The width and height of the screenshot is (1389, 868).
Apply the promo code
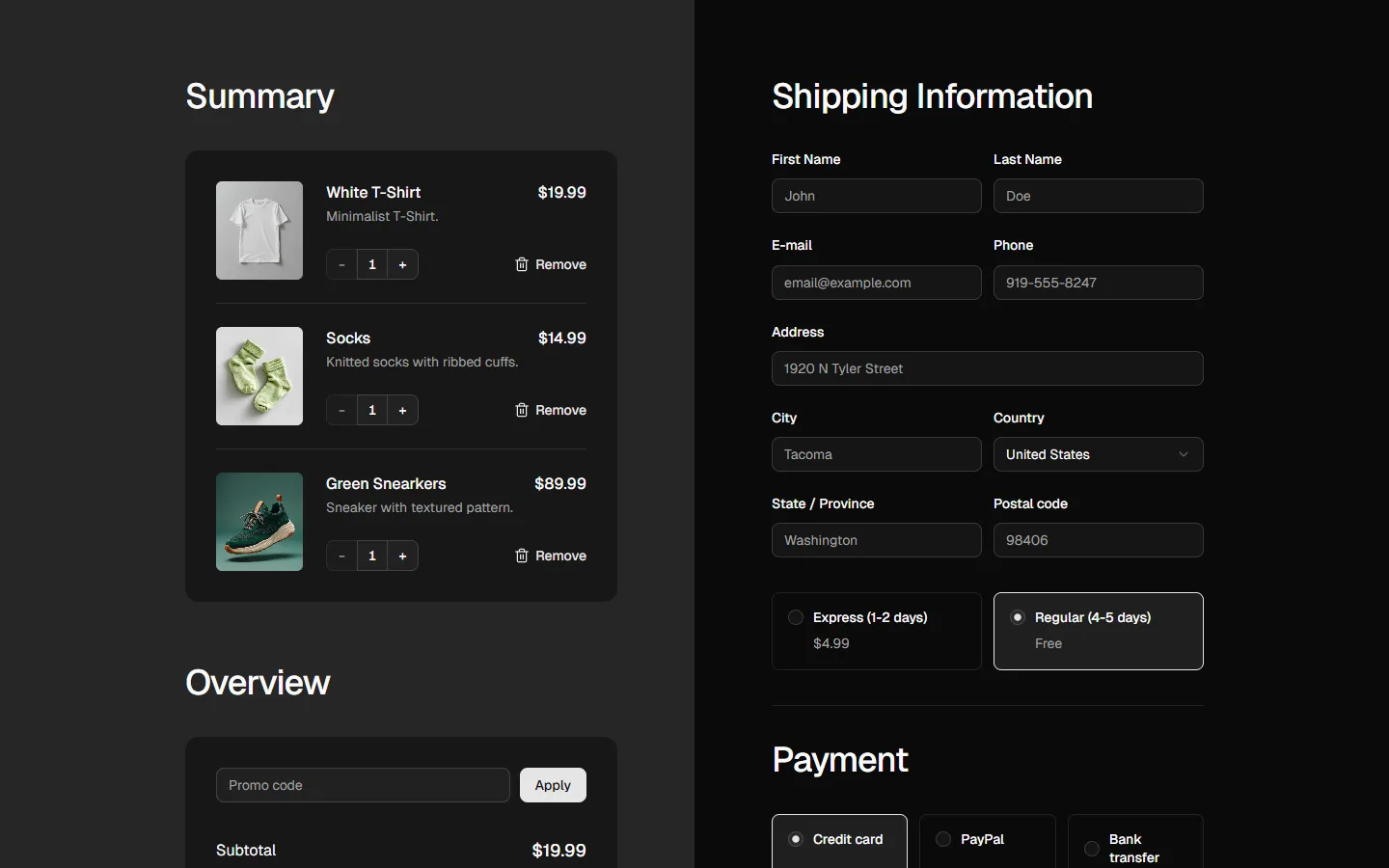553,785
